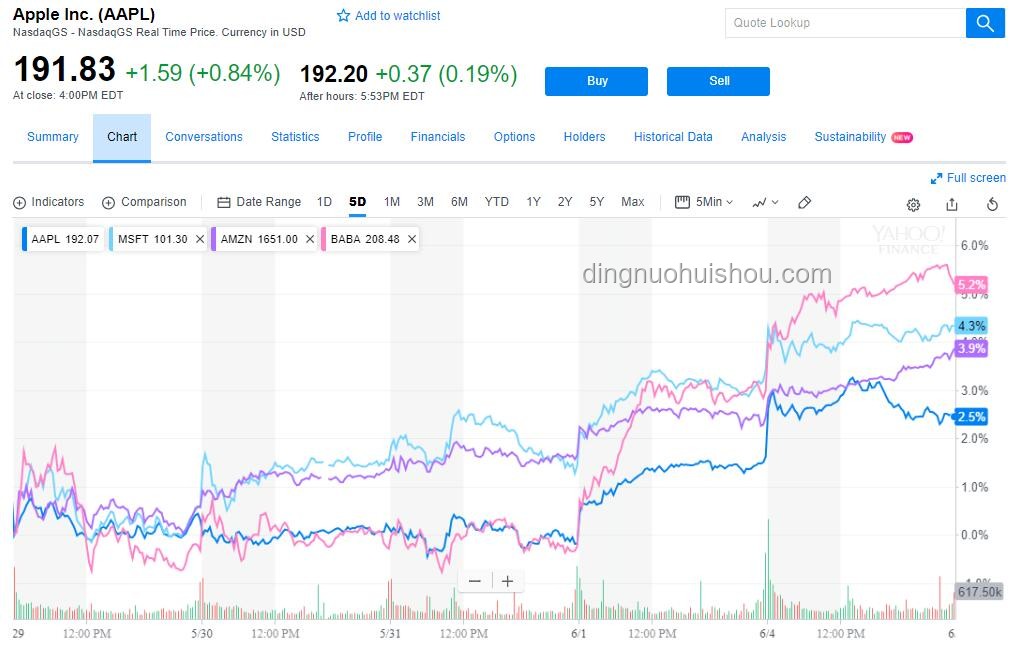
Task: Open the line chart type dropdown
Action: click(x=765, y=202)
